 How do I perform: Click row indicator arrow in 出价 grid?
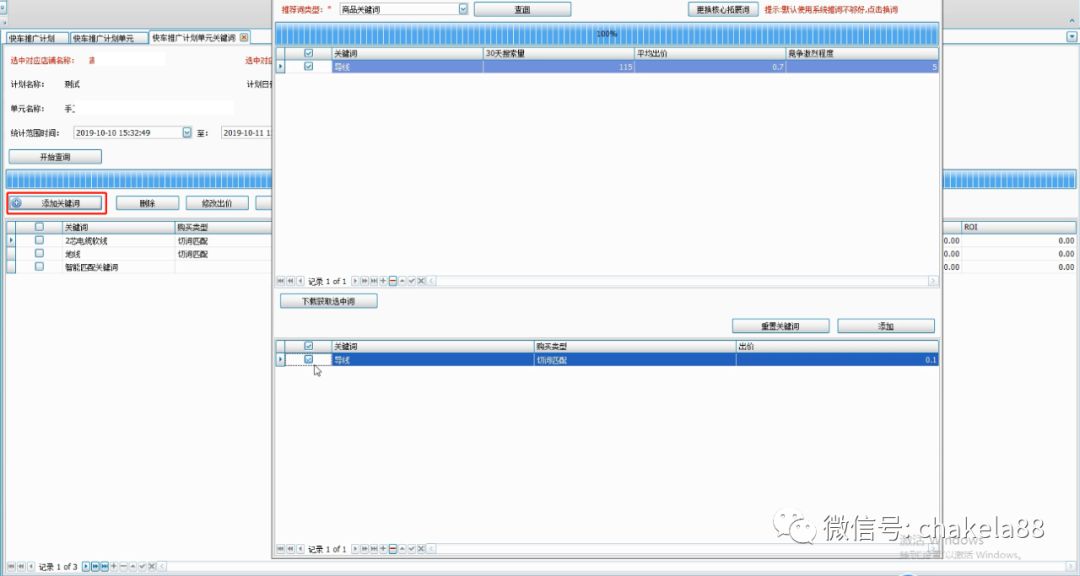[280, 360]
